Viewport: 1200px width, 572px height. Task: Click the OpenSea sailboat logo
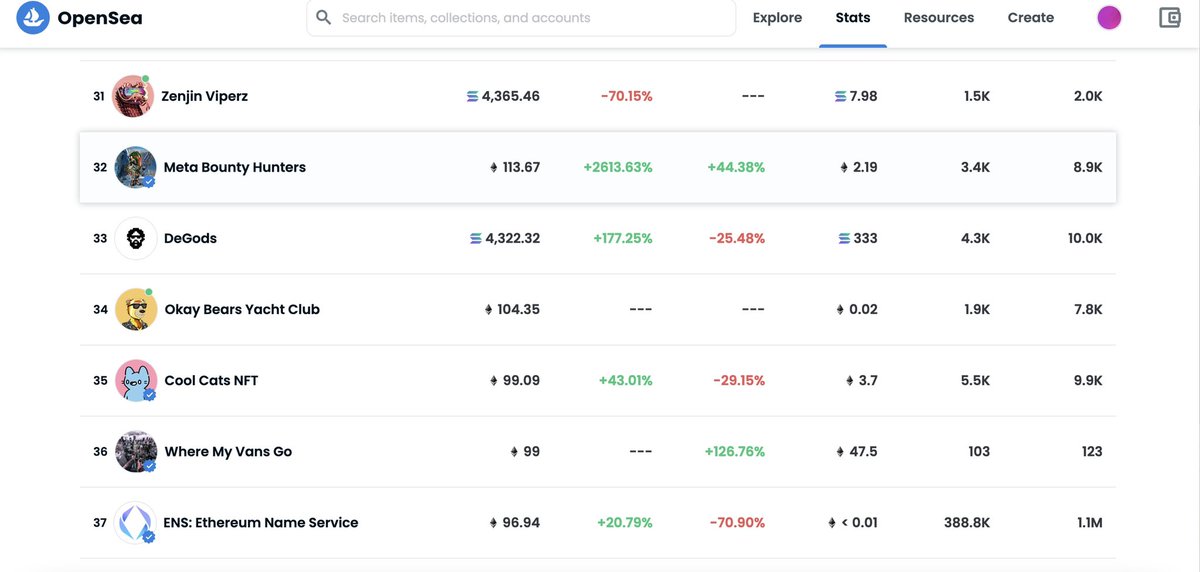33,18
